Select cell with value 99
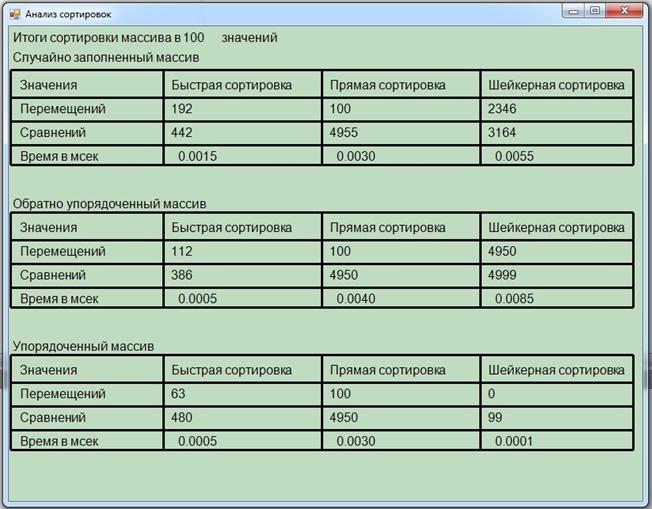 [x=557, y=418]
